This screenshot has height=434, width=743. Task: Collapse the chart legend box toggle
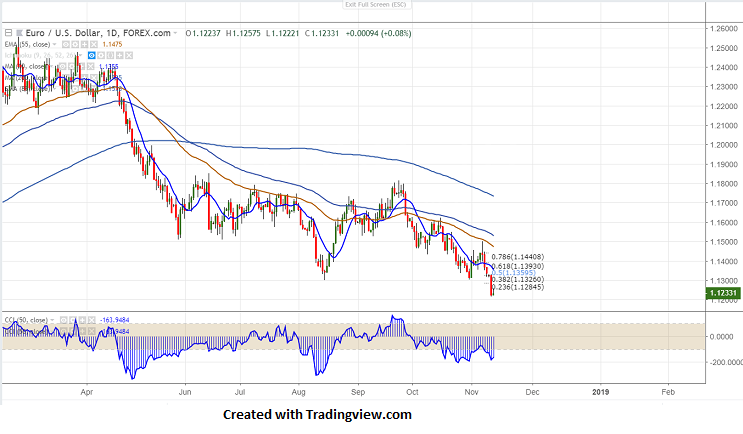(x=8, y=33)
